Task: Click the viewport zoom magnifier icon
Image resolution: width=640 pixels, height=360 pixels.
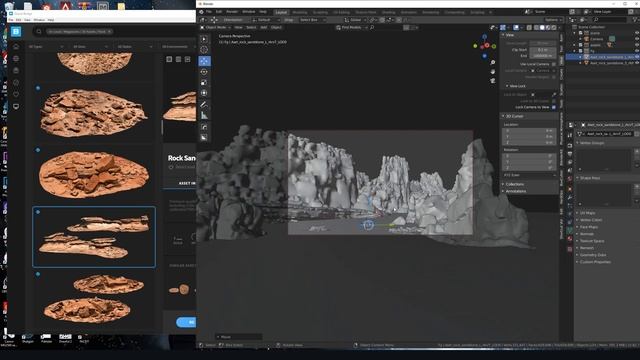Action: point(493,62)
